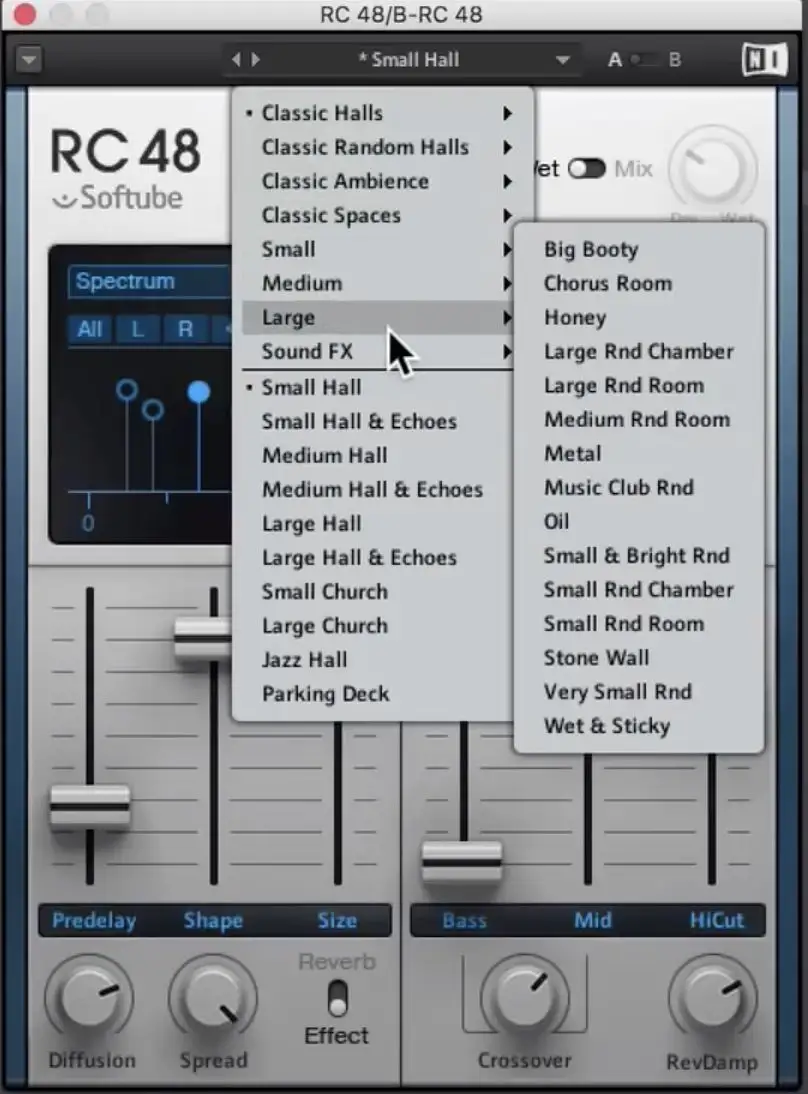
Task: Select the L channel button
Action: coord(137,329)
